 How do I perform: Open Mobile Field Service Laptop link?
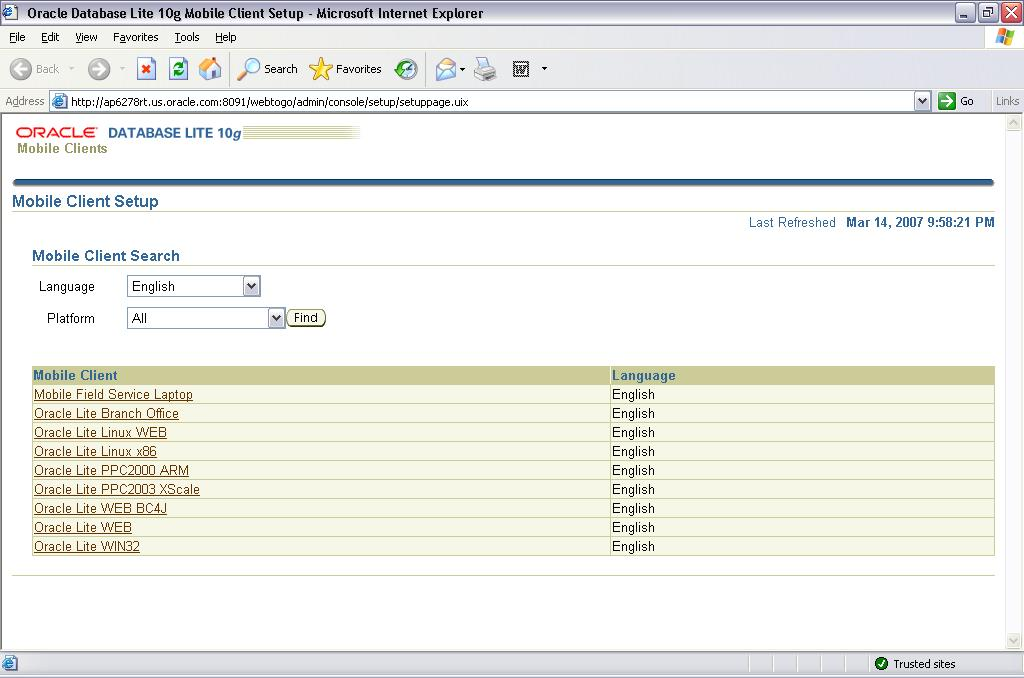pyautogui.click(x=113, y=395)
